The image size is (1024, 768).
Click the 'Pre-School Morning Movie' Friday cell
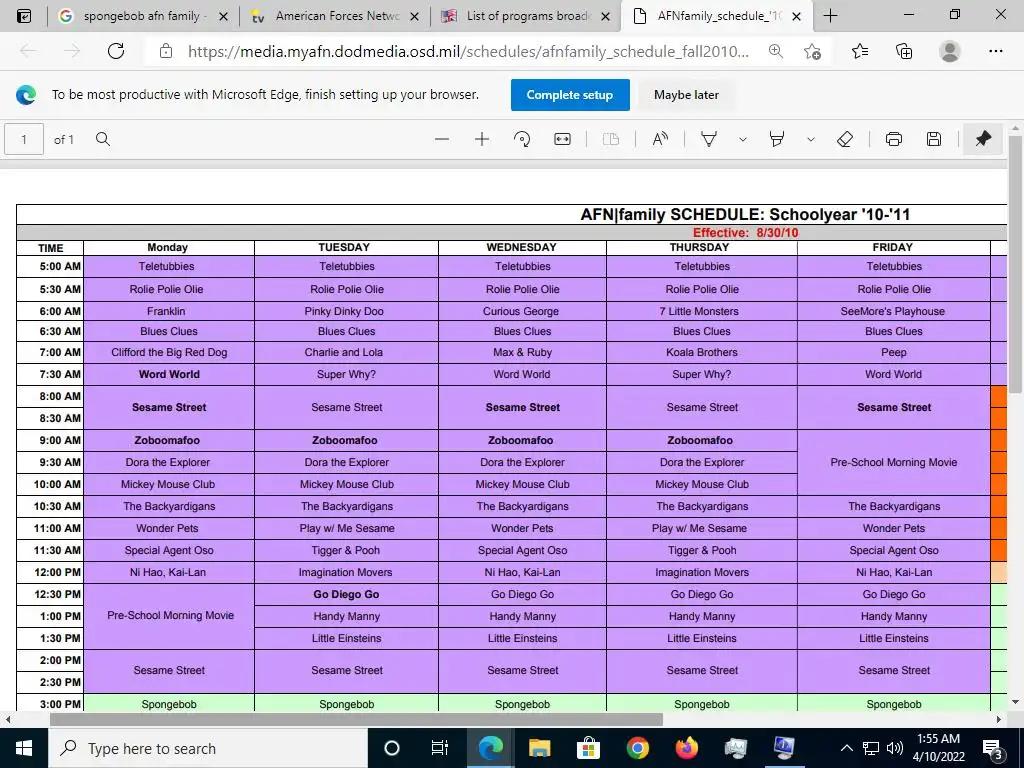tap(893, 462)
